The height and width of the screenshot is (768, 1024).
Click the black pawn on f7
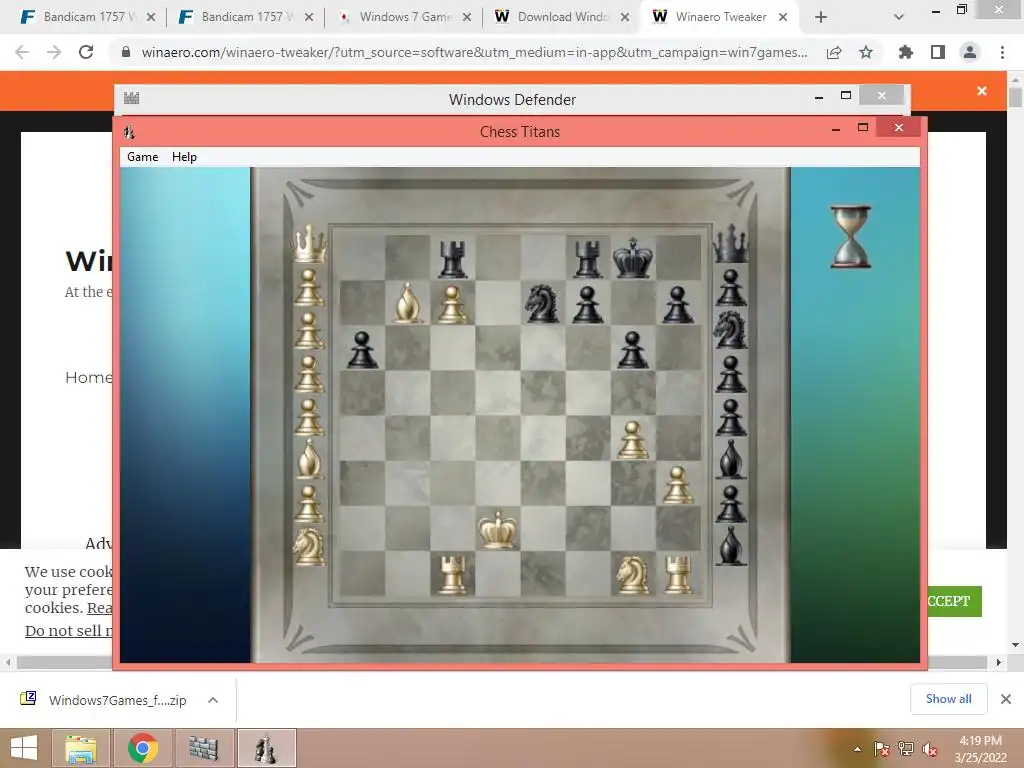click(588, 304)
